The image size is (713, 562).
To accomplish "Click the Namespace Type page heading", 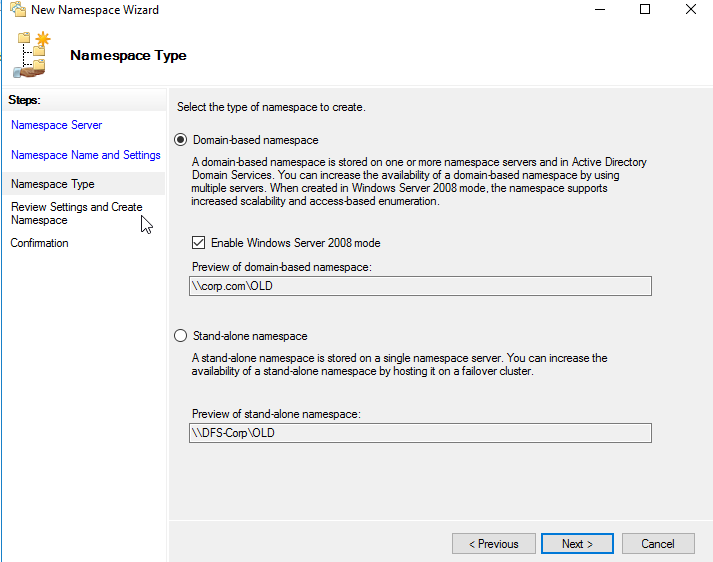I will [x=128, y=56].
